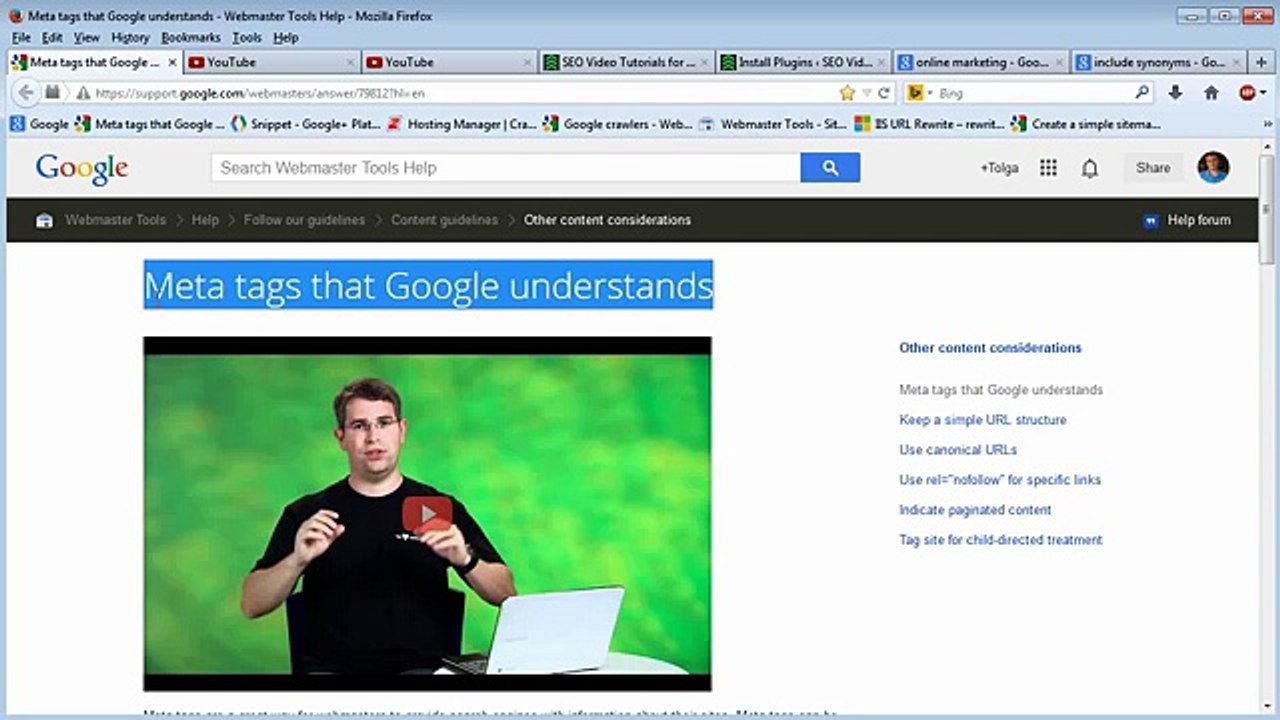This screenshot has height=720, width=1280.
Task: Click the vertical page scrollbar thumb
Action: [1267, 209]
